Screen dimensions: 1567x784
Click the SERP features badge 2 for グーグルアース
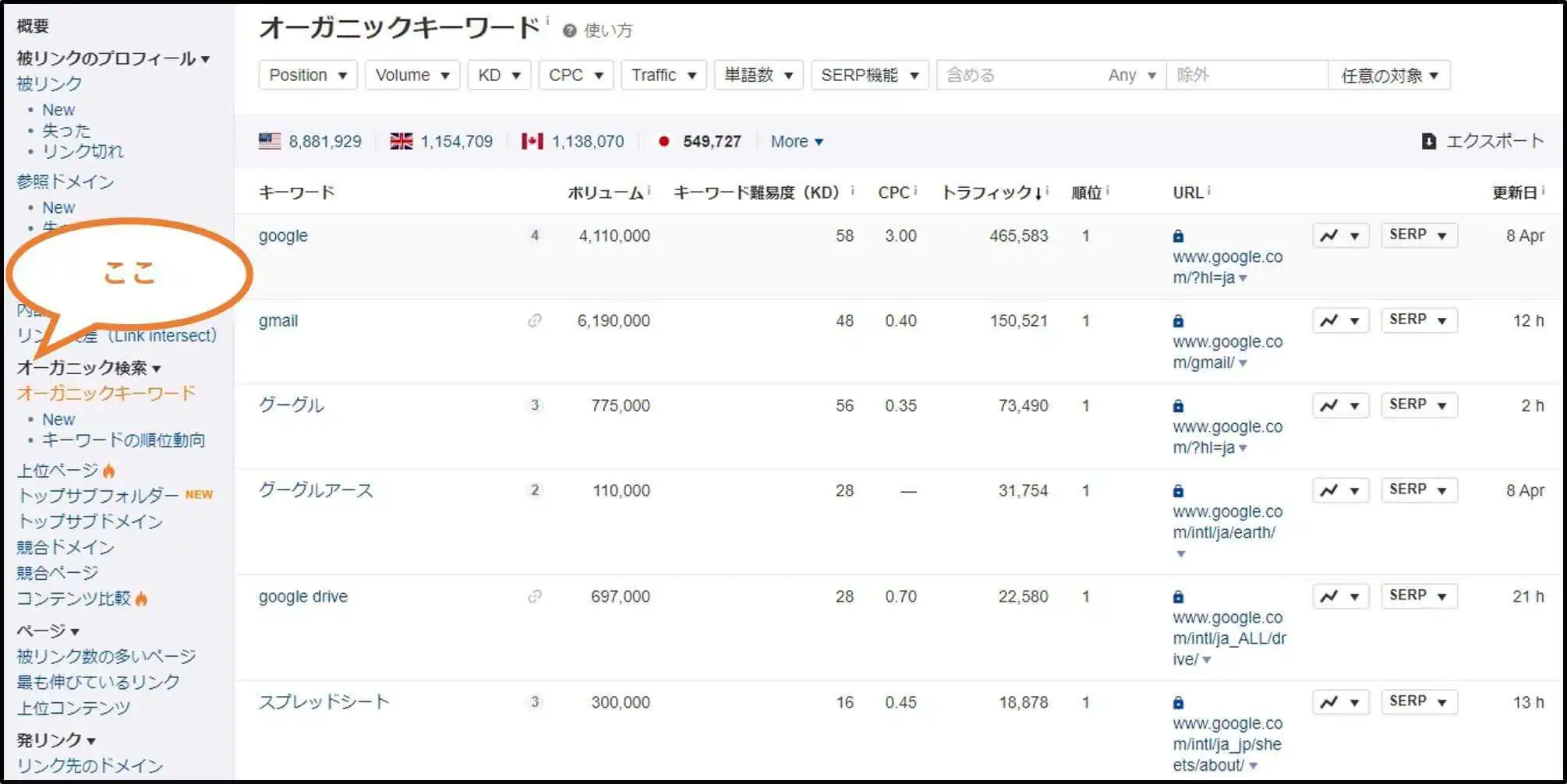click(x=535, y=490)
